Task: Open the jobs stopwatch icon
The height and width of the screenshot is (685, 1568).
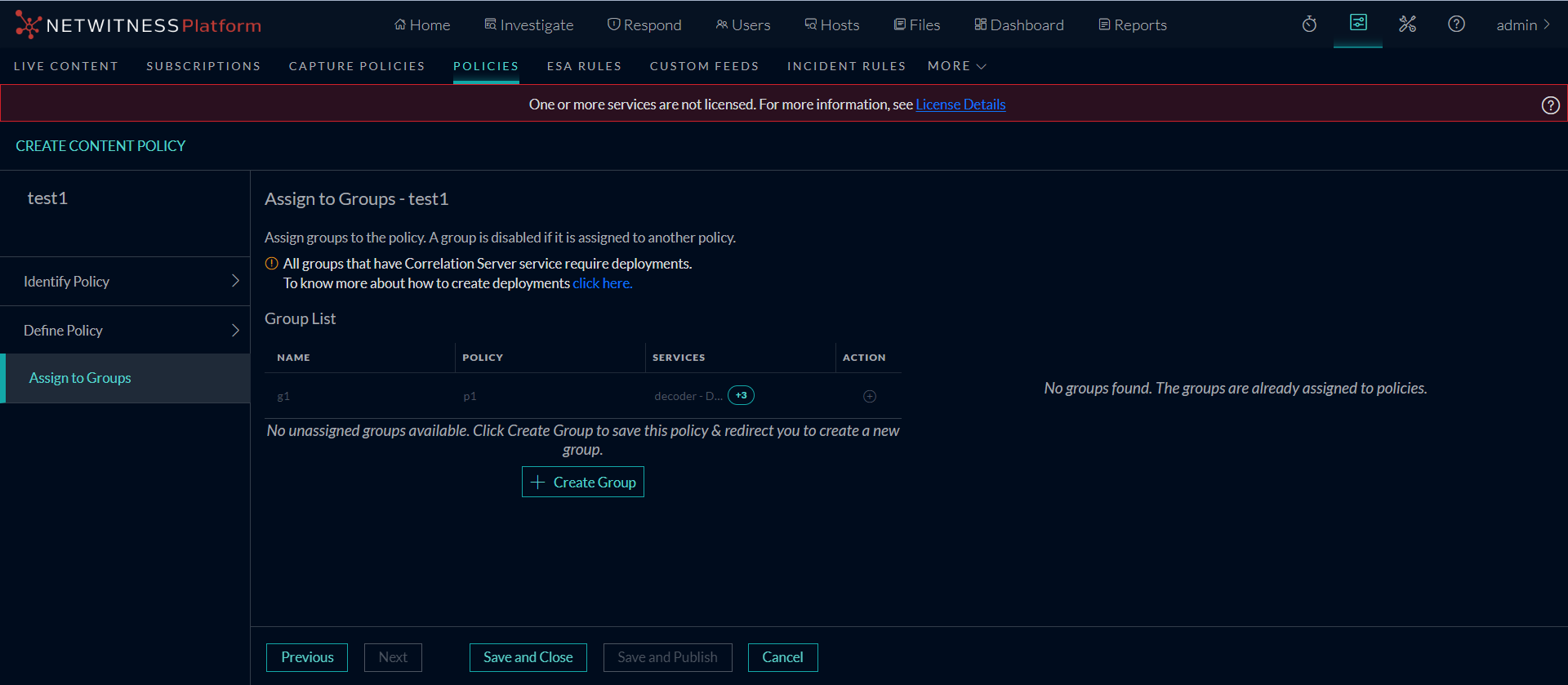Action: pyautogui.click(x=1309, y=24)
